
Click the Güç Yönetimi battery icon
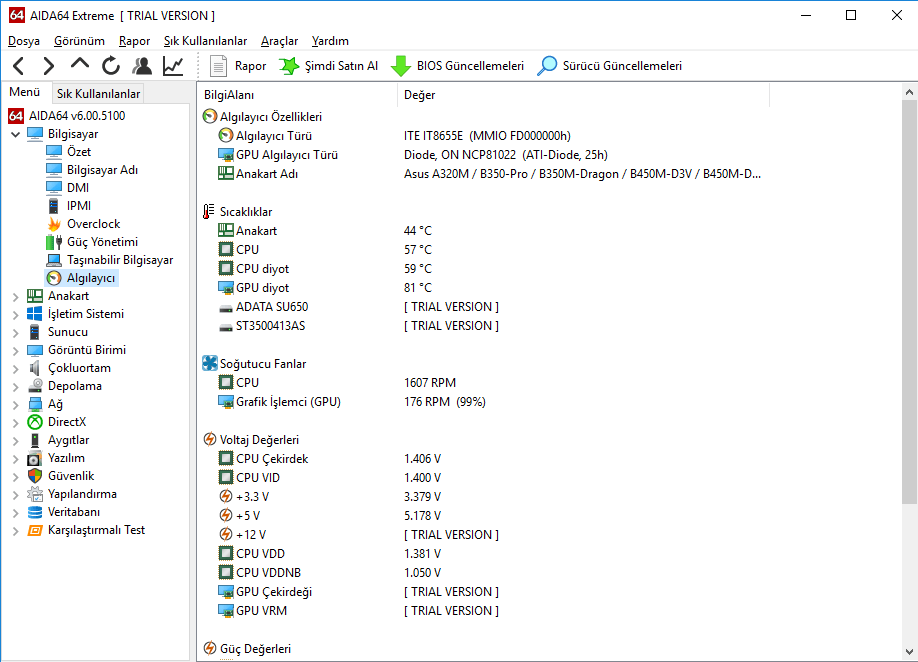(54, 242)
